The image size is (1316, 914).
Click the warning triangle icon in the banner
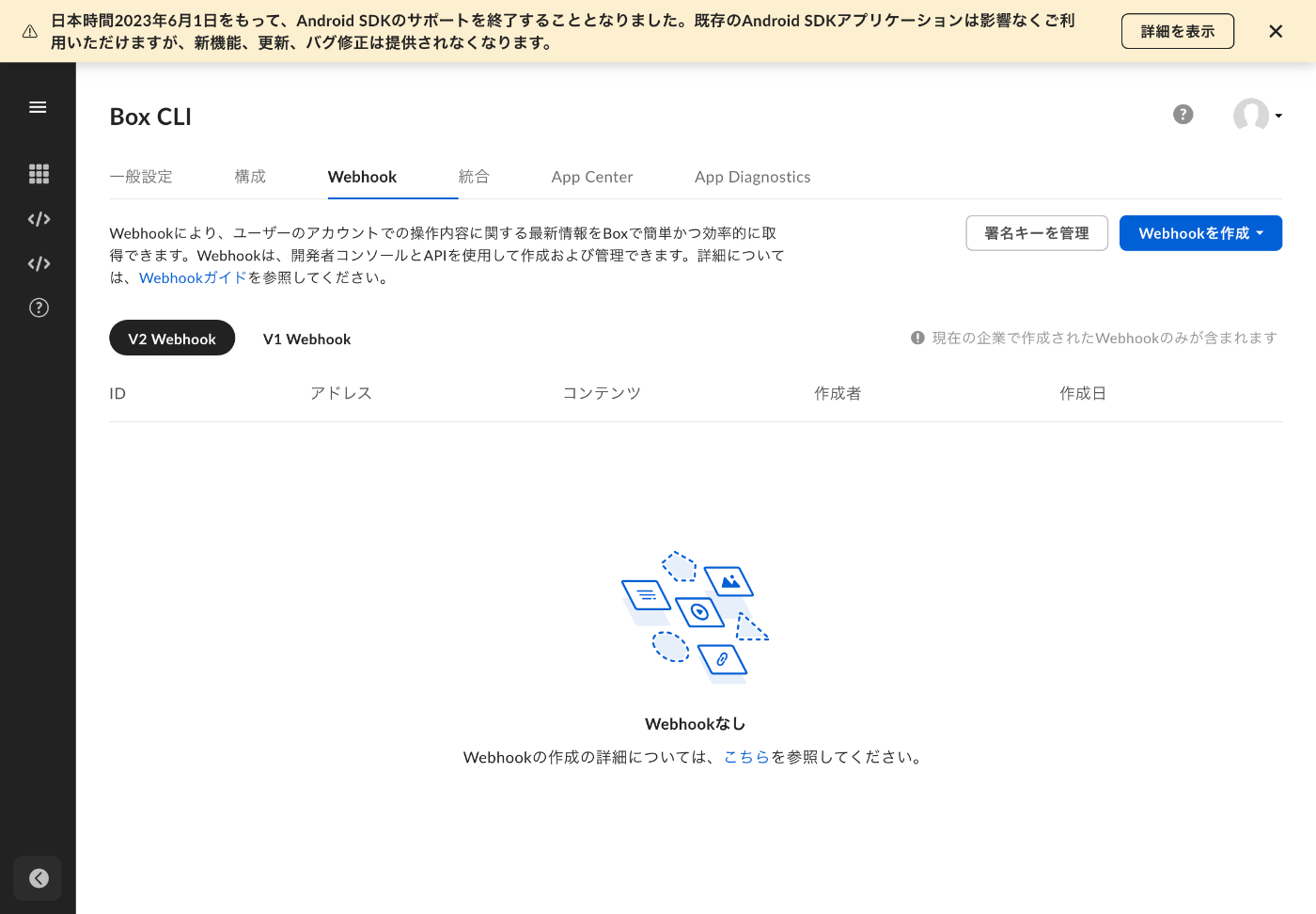[30, 31]
